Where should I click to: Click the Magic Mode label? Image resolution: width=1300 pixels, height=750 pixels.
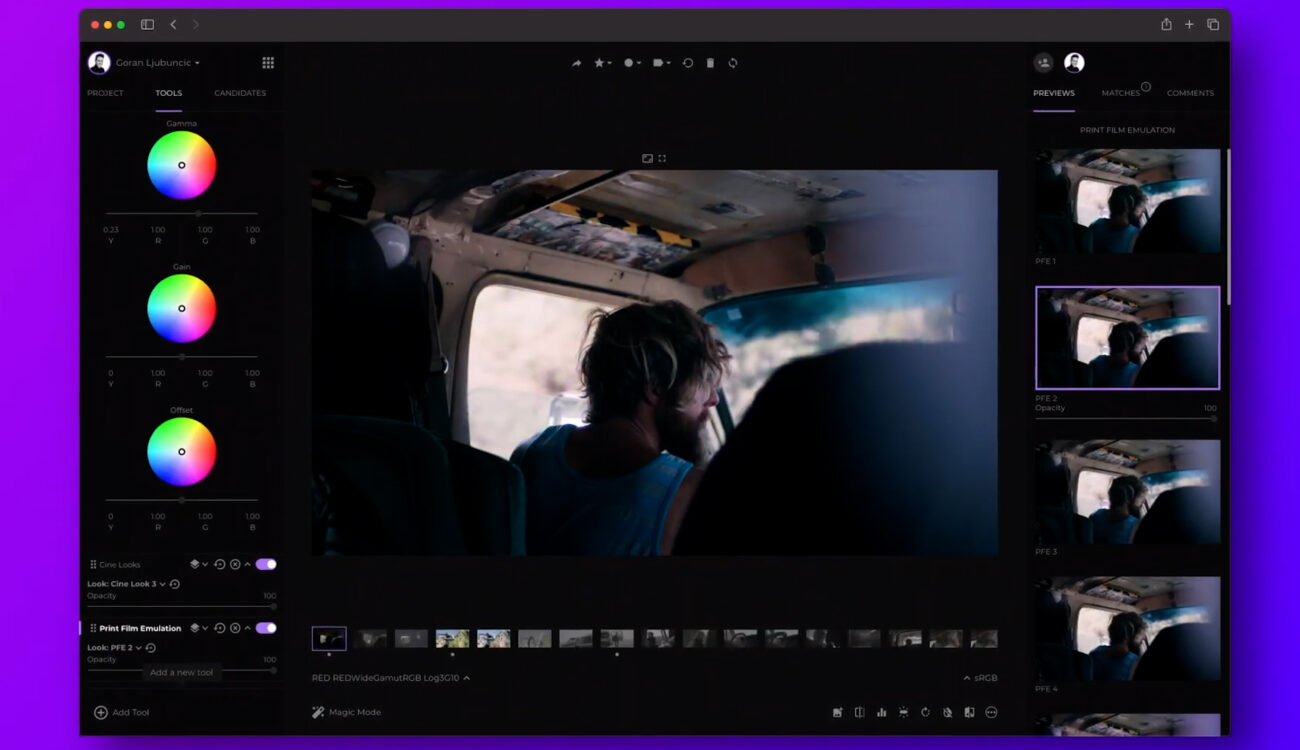coord(355,712)
